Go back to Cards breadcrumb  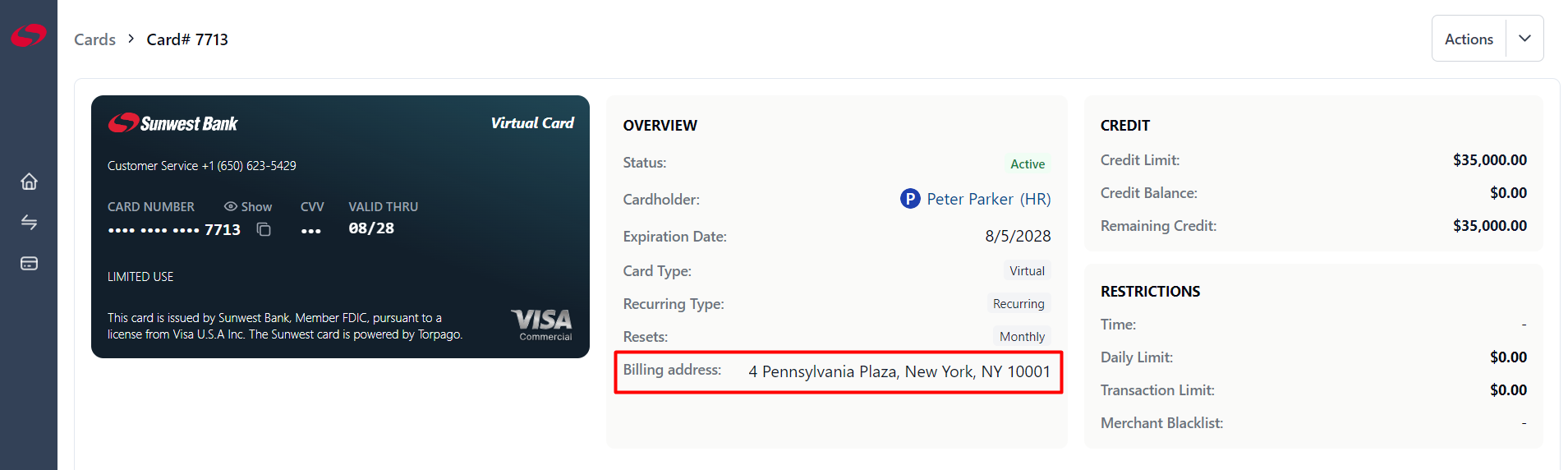94,39
